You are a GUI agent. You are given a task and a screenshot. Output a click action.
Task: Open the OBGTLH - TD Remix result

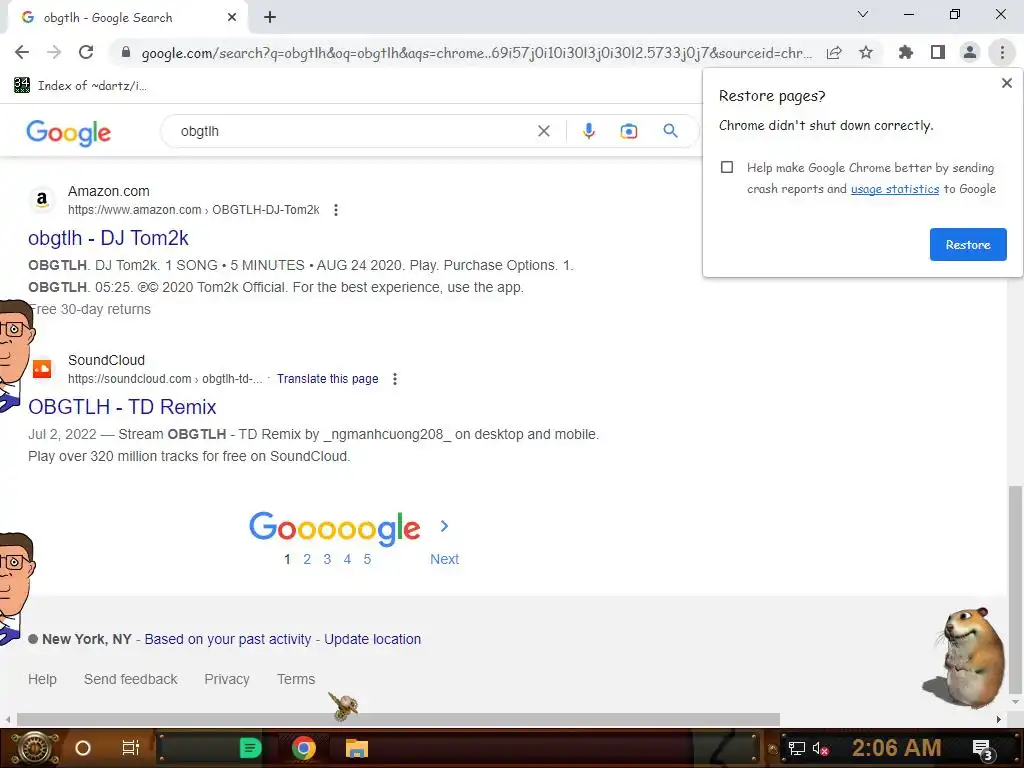point(122,407)
